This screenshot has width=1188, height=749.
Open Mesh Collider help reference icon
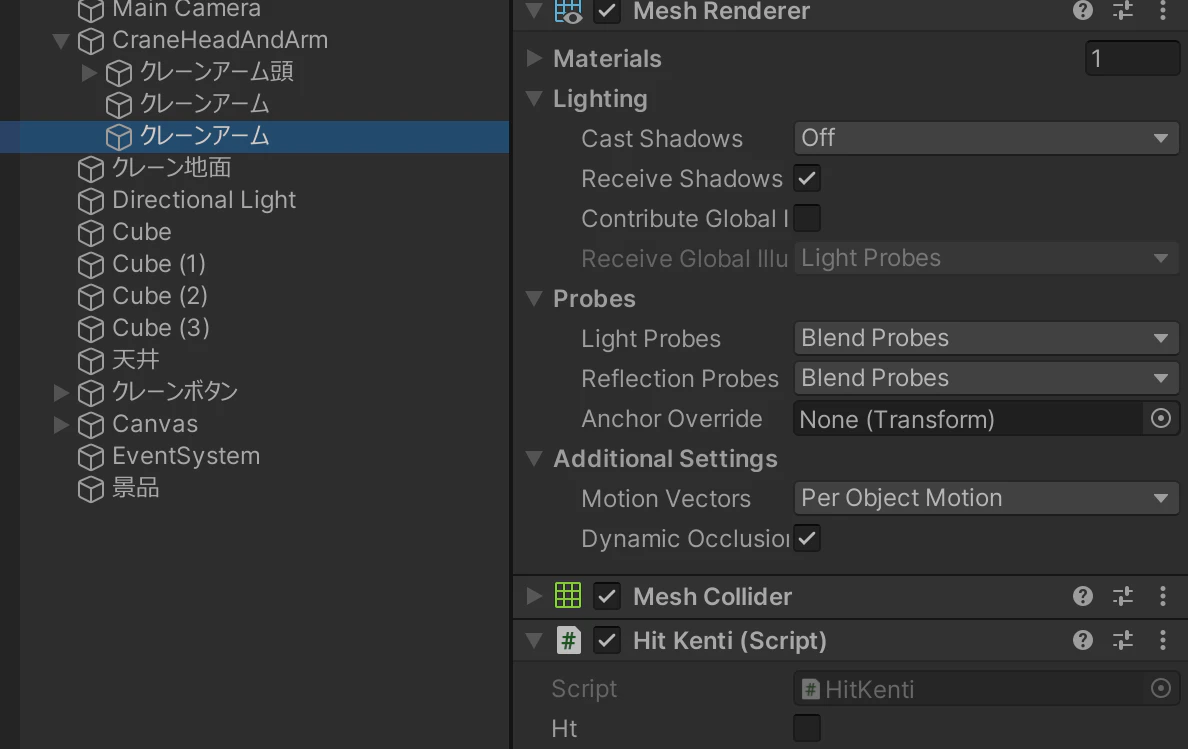coord(1083,596)
